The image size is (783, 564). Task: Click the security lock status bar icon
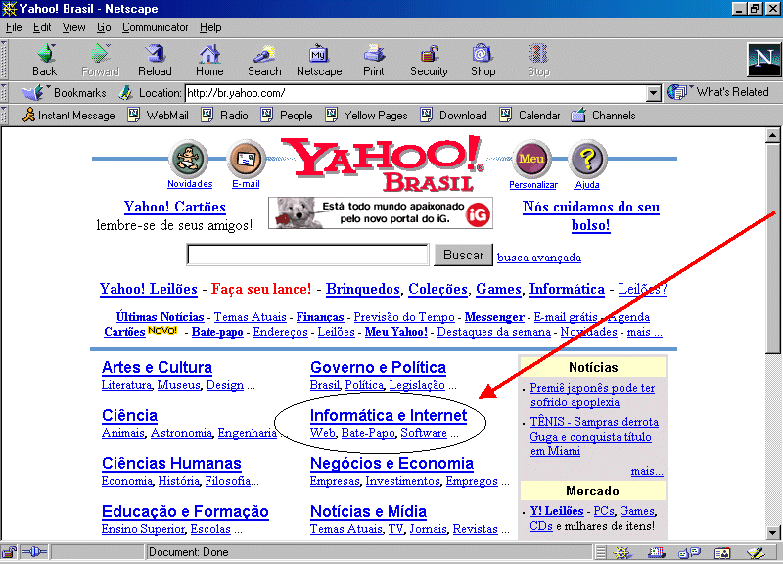[9, 552]
